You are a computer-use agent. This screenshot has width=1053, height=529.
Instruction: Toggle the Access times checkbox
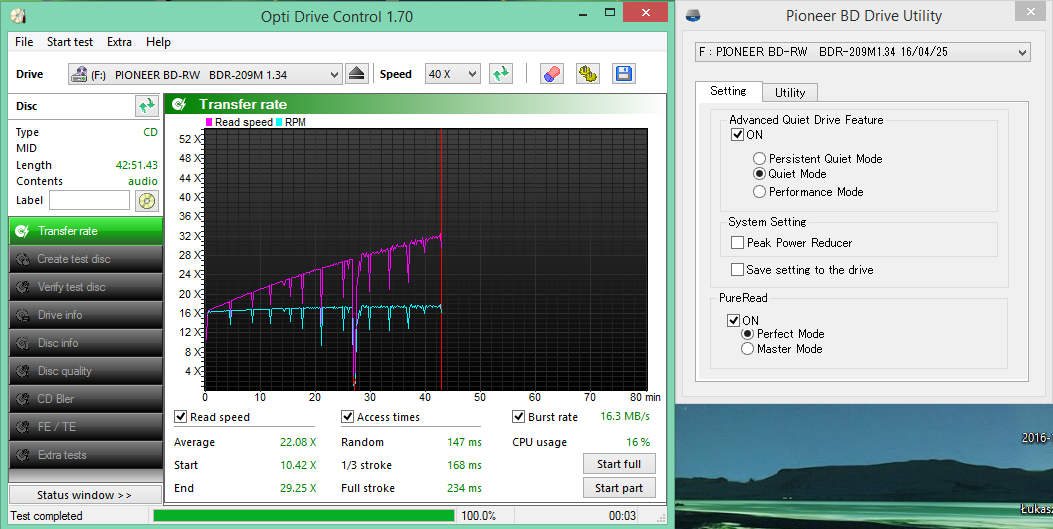tap(347, 417)
